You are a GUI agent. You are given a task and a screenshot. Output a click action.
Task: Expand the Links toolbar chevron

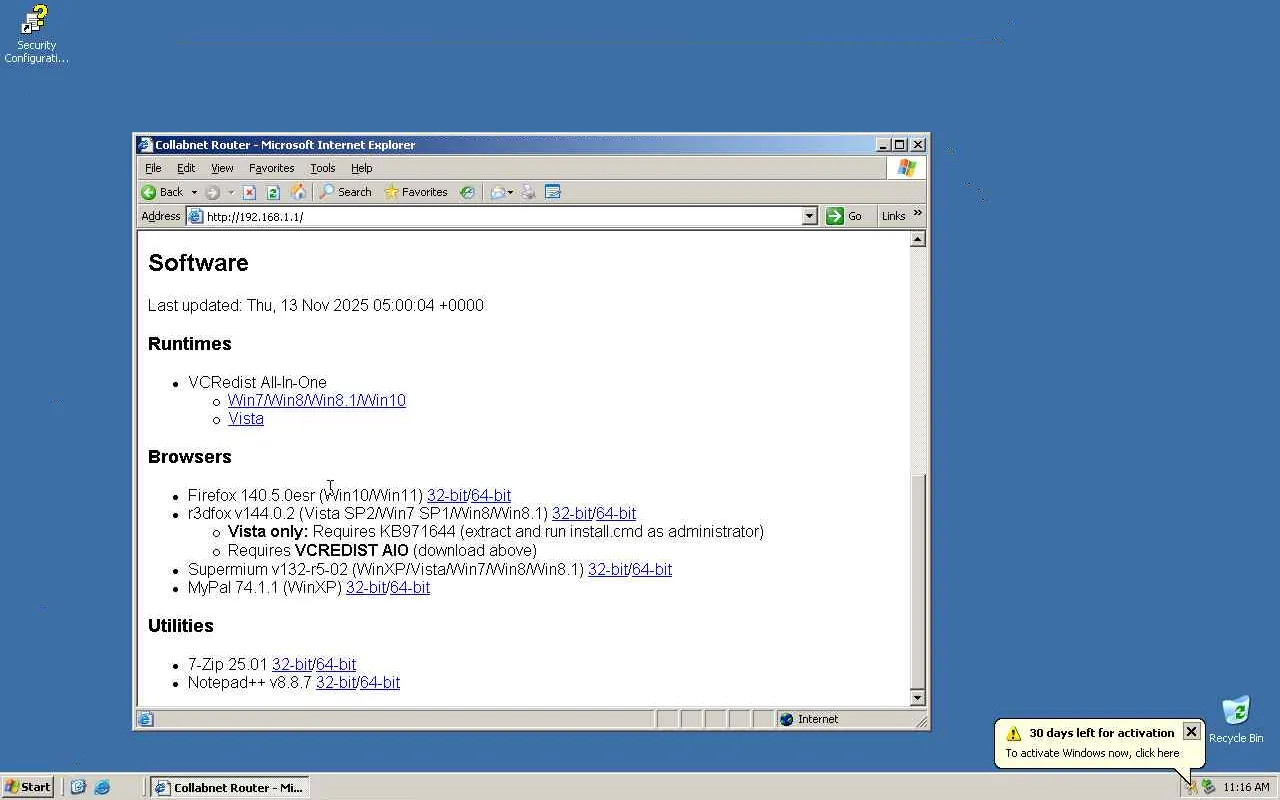918,213
